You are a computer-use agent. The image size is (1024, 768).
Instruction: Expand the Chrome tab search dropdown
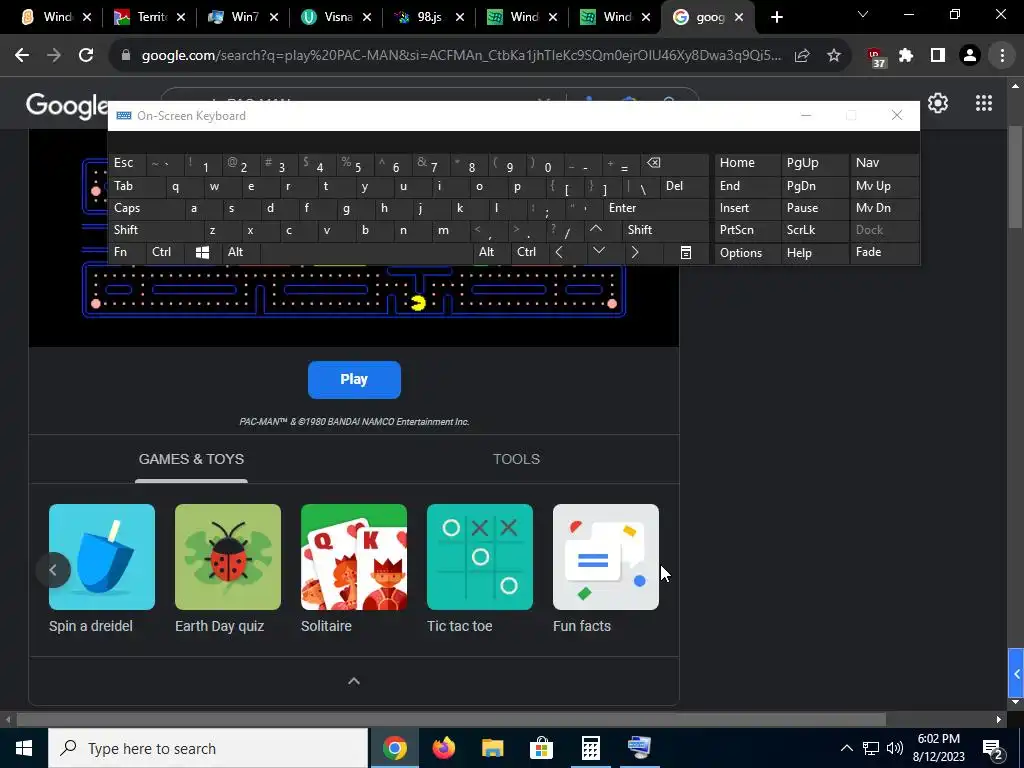coord(863,14)
